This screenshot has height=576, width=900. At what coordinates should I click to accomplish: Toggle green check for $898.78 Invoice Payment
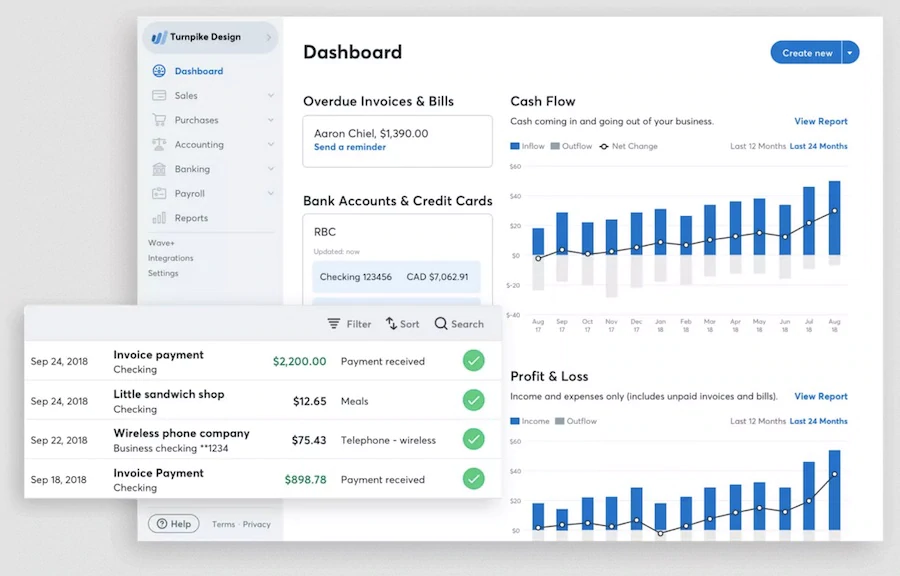[474, 478]
